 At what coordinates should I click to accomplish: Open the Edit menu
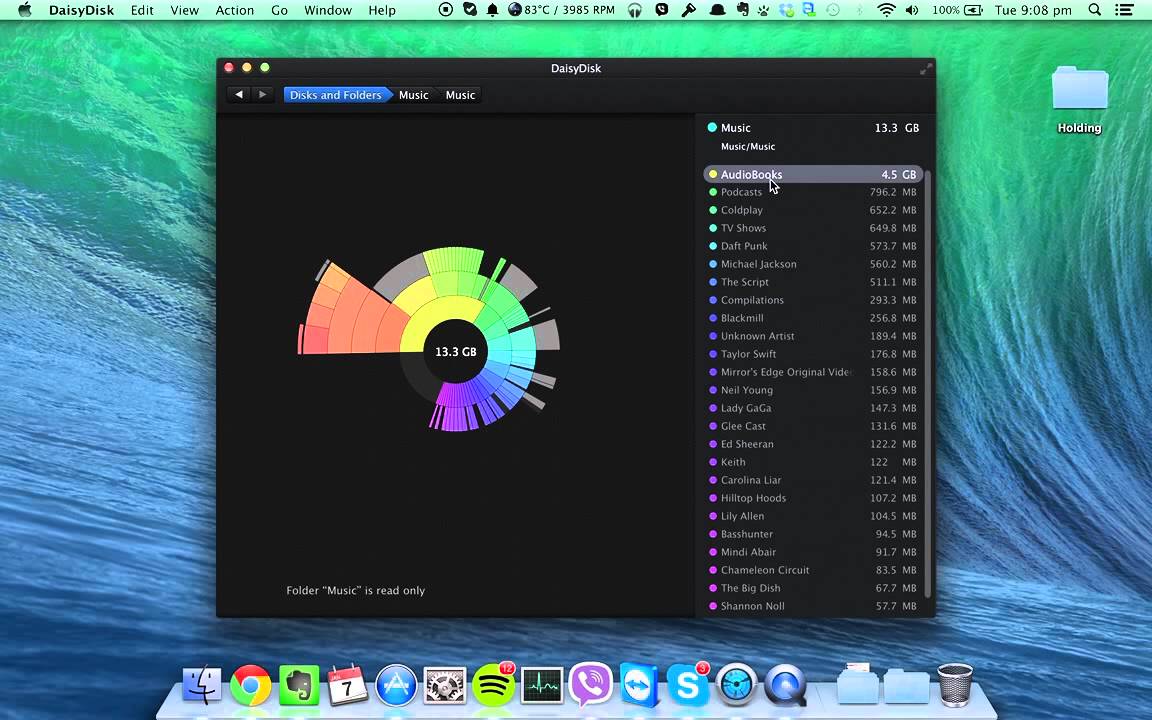tap(142, 10)
